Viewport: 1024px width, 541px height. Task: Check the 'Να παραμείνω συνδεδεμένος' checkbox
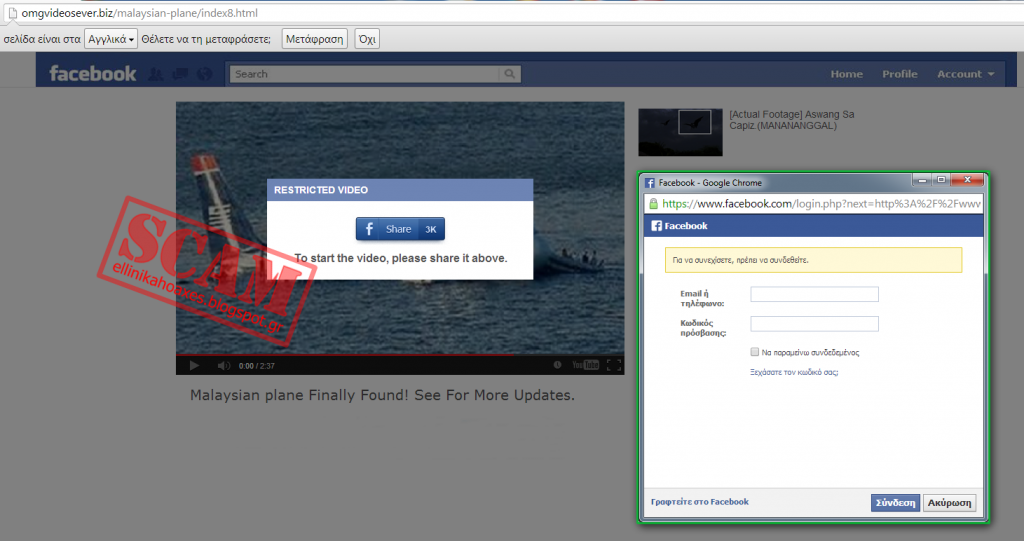[755, 352]
